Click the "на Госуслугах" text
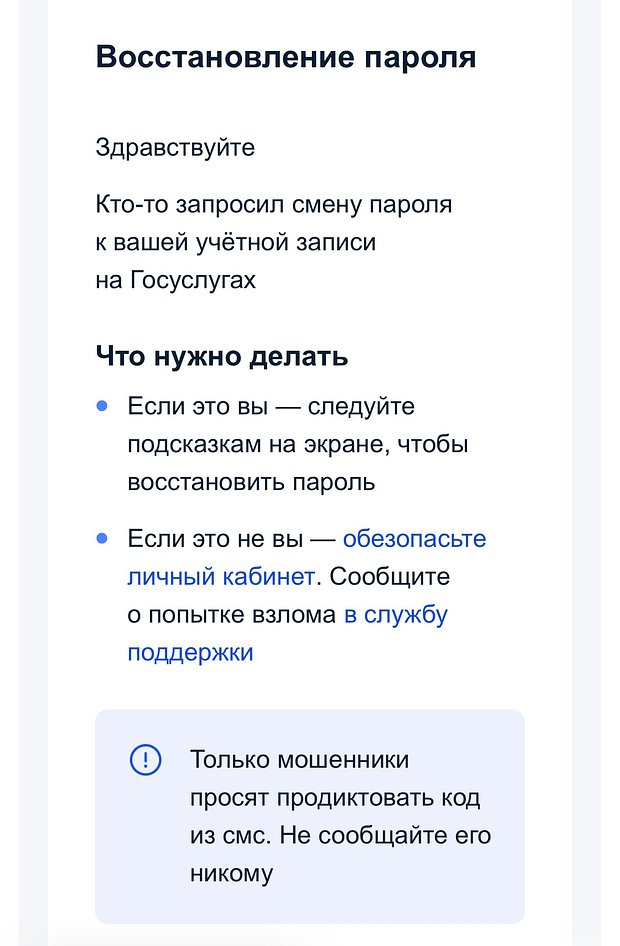Screen dimensions: 620x946 176,281
